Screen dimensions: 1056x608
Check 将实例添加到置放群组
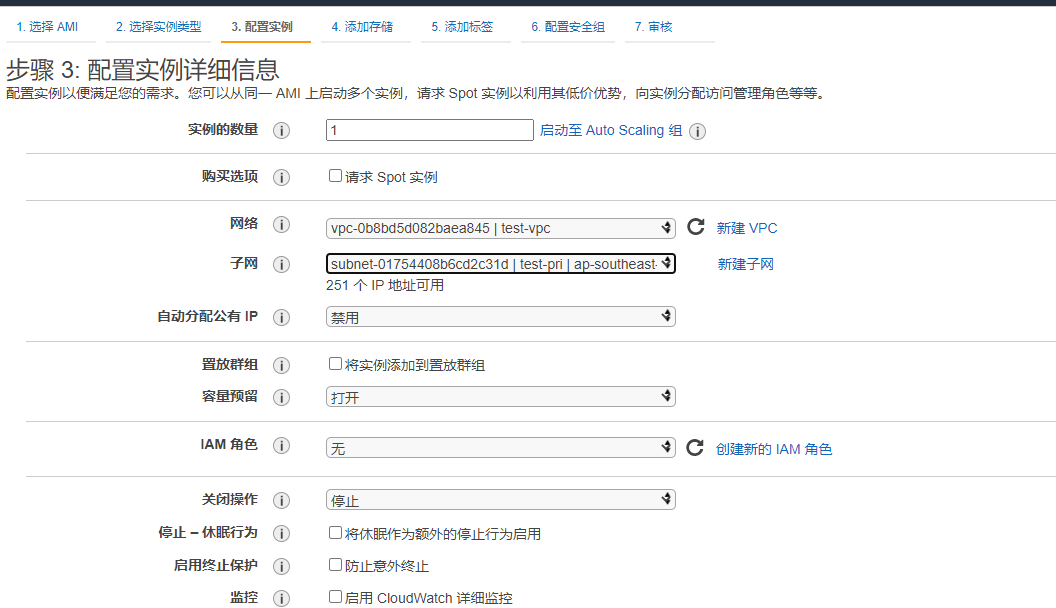pos(335,364)
